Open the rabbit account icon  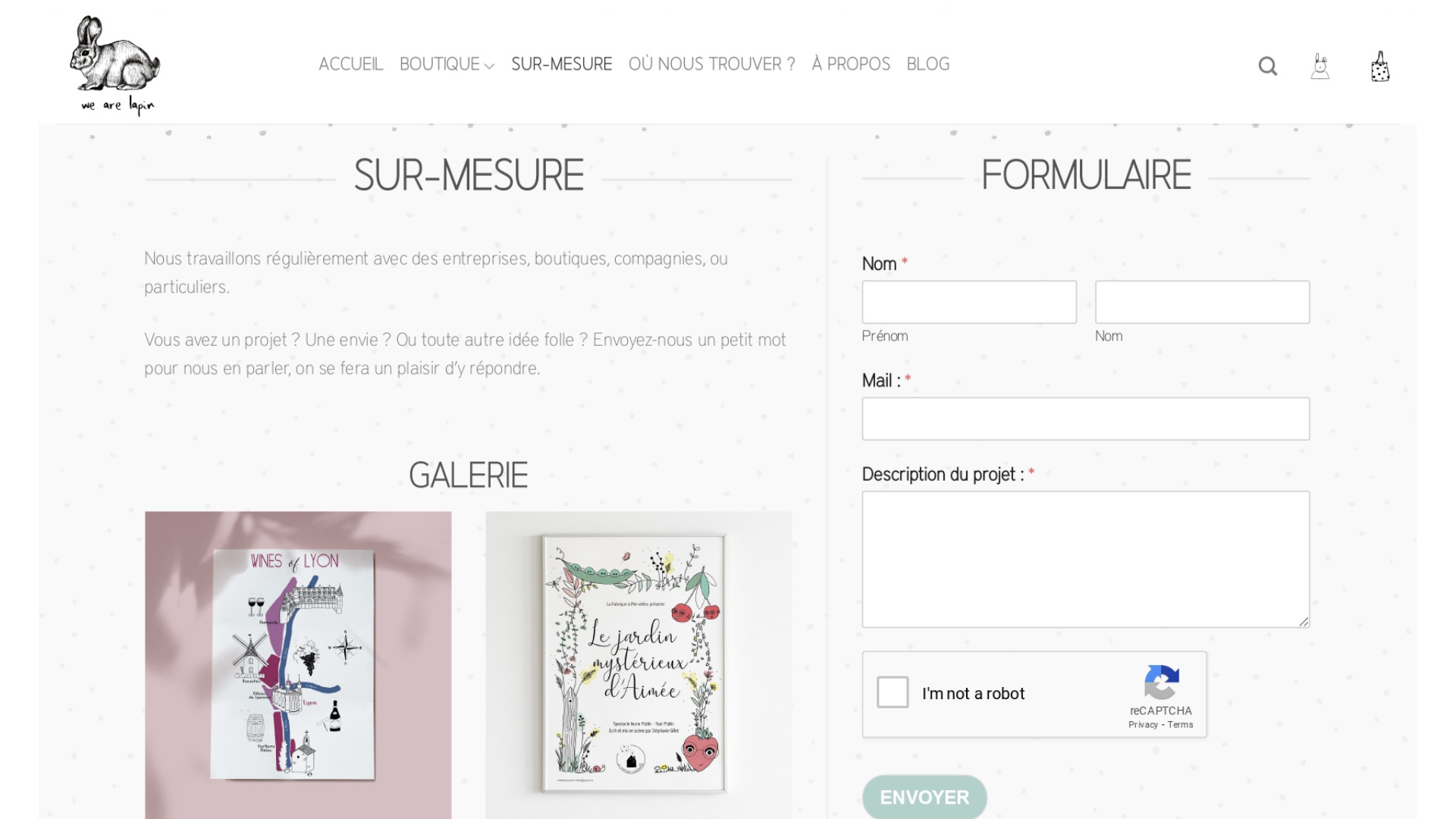(x=1320, y=66)
